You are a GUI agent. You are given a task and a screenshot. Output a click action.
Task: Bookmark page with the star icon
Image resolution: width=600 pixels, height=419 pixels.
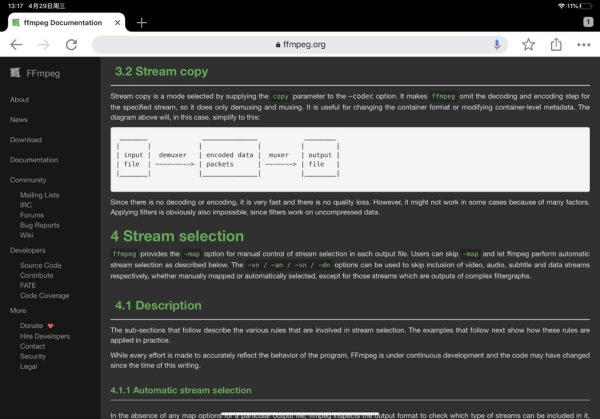[528, 45]
